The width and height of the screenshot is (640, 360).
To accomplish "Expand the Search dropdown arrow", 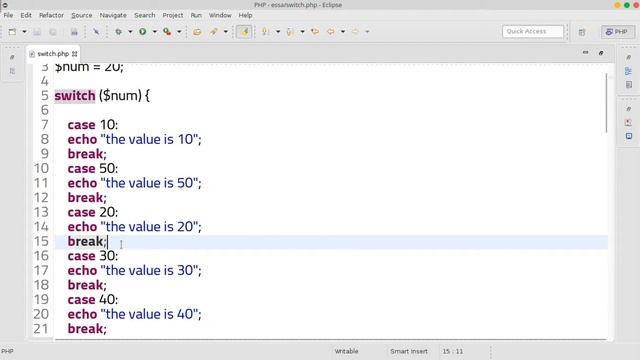I will pyautogui.click(x=225, y=31).
